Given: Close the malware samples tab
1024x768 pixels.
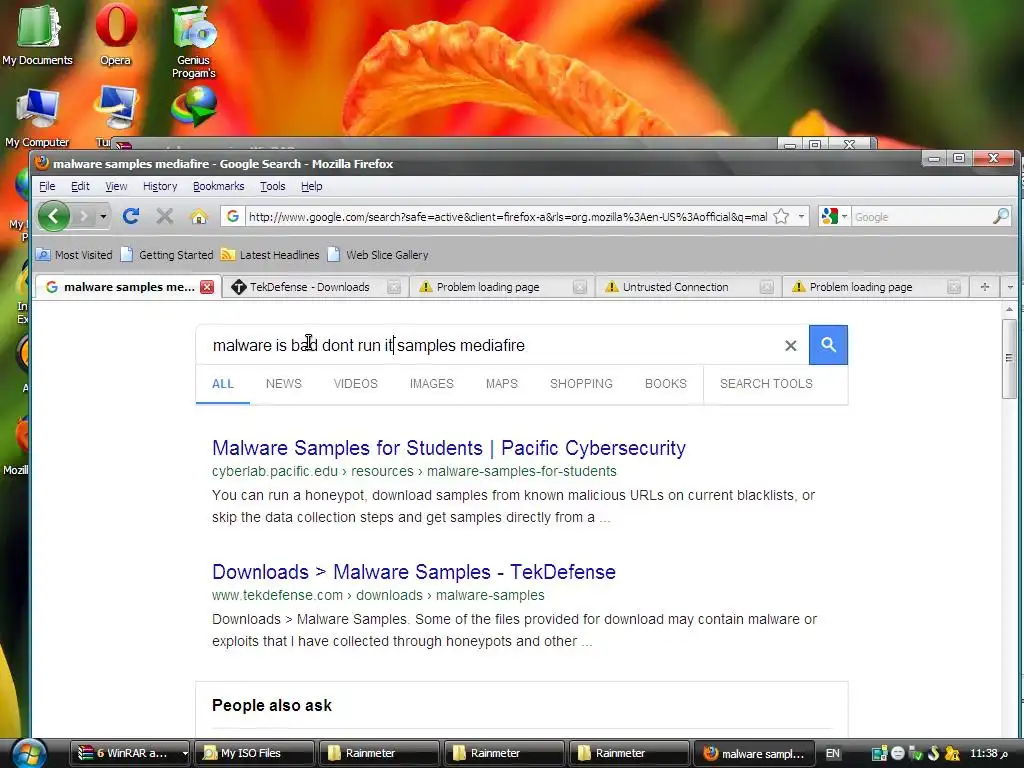Looking at the screenshot, I should pyautogui.click(x=206, y=287).
